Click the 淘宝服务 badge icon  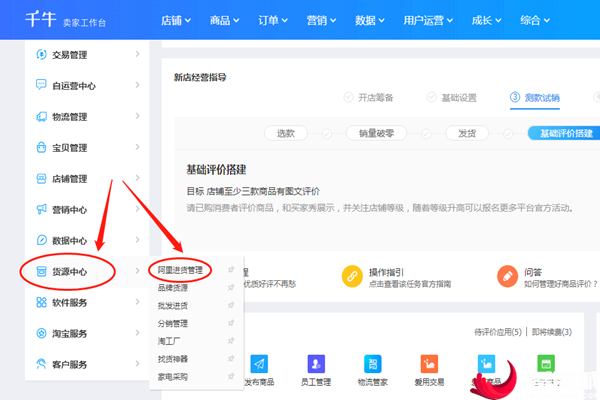(x=41, y=333)
